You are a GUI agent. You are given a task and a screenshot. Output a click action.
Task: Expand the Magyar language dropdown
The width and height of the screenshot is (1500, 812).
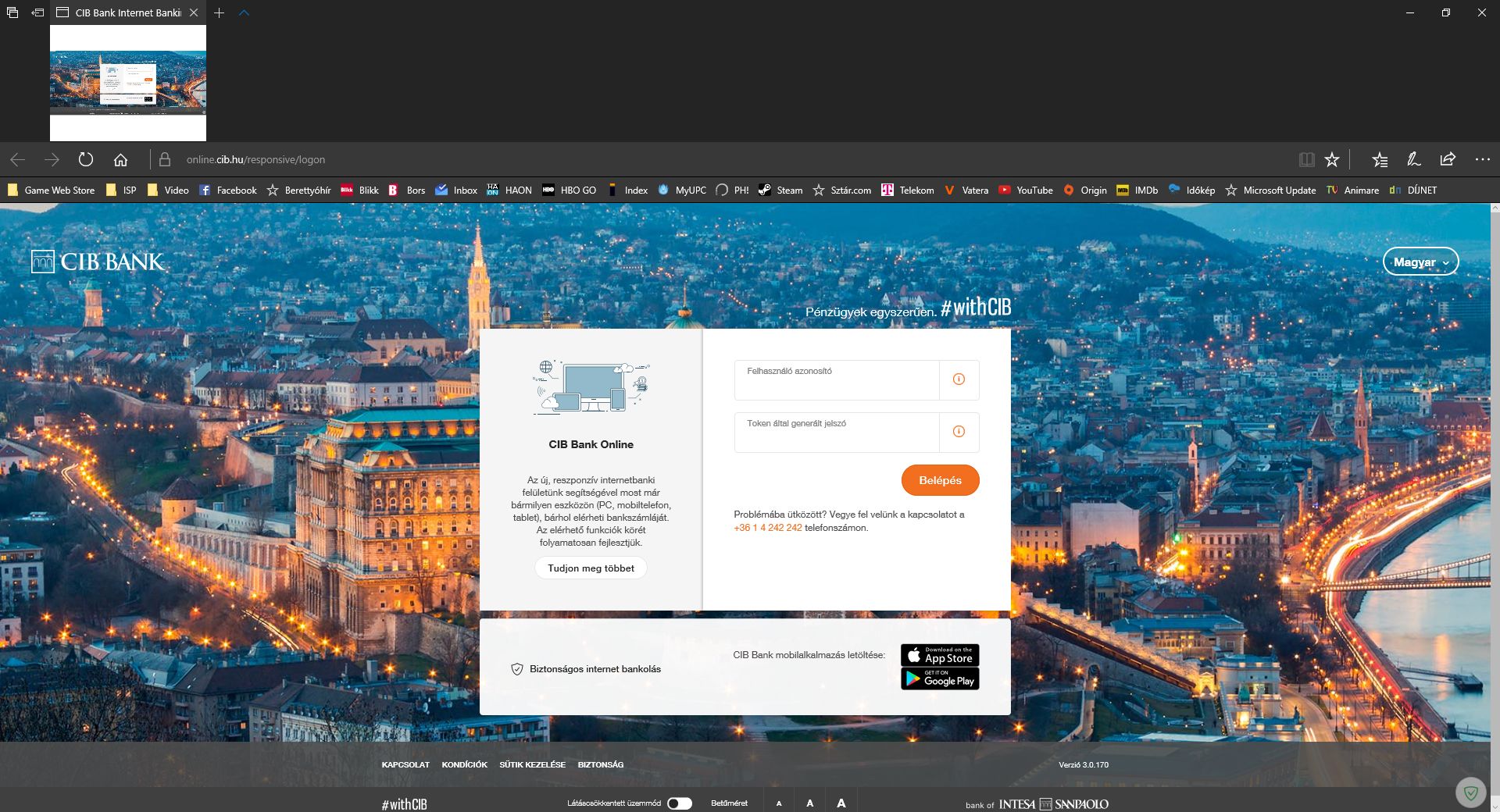pos(1420,262)
